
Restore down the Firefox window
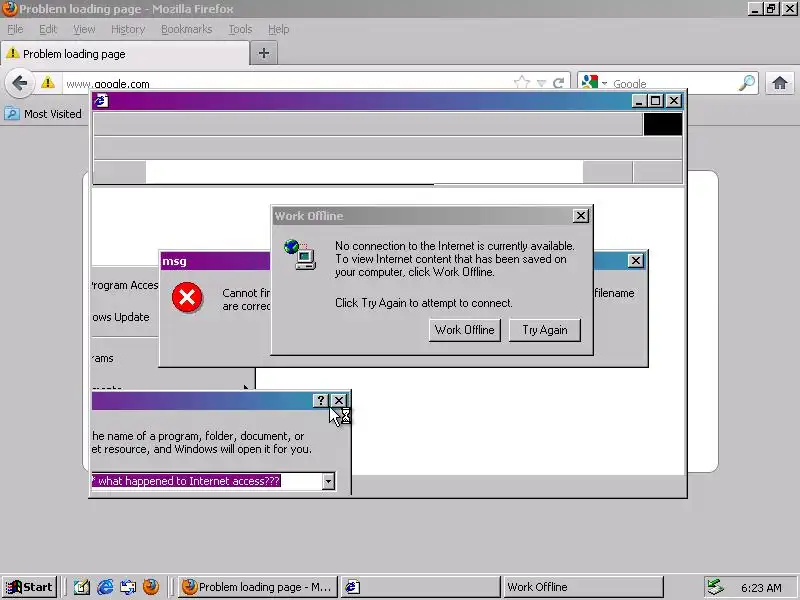[770, 9]
